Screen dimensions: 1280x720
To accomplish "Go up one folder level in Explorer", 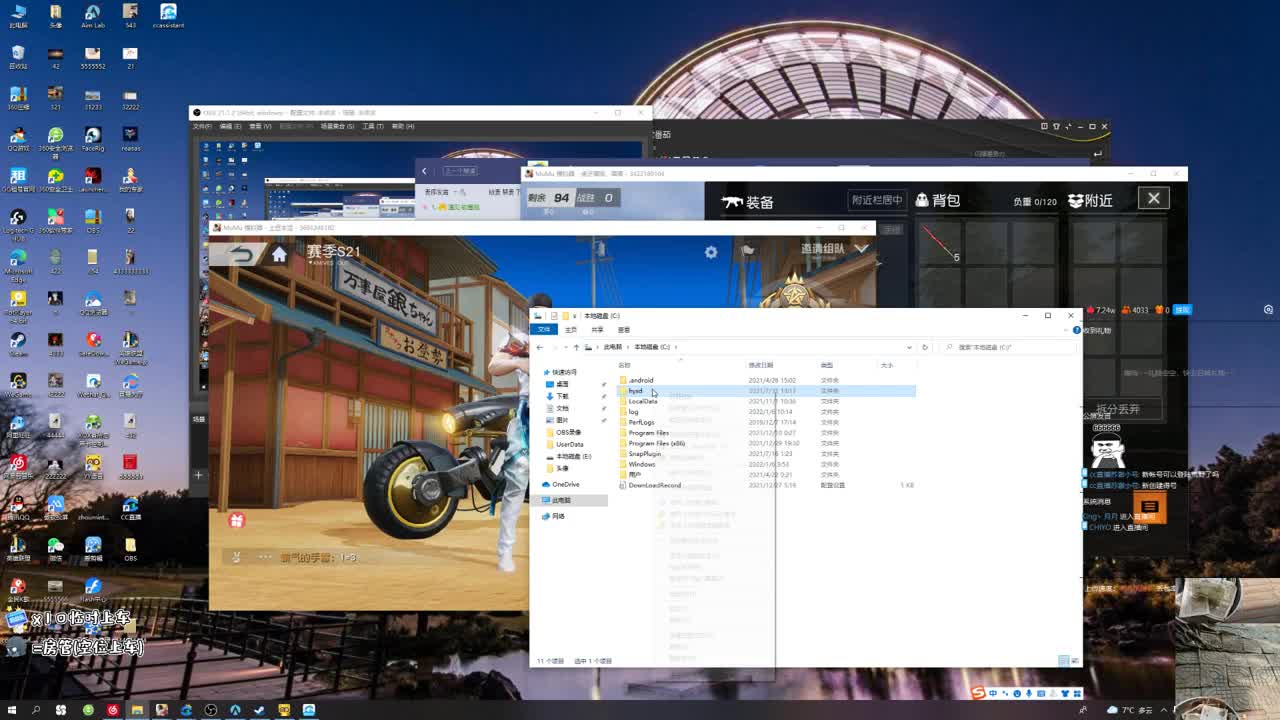I will click(576, 347).
